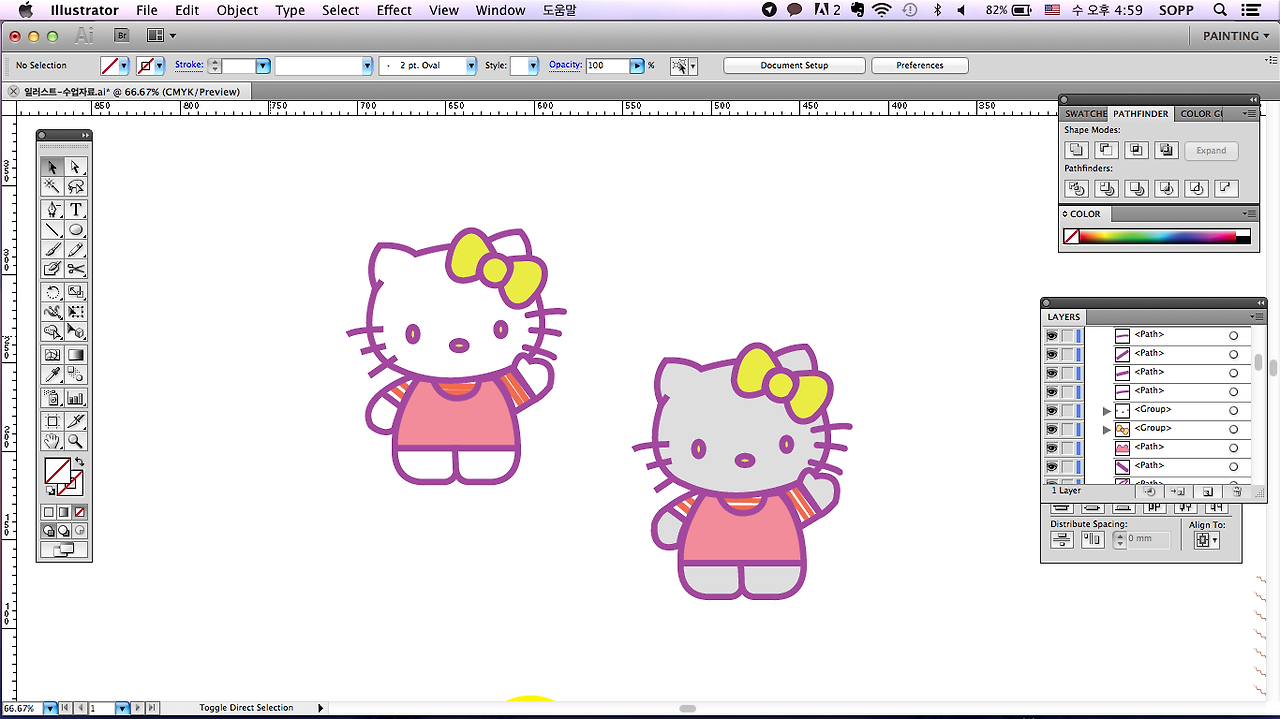Viewport: 1280px width, 719px height.
Task: Click the Minus Back pathfinder icon
Action: tap(1226, 188)
